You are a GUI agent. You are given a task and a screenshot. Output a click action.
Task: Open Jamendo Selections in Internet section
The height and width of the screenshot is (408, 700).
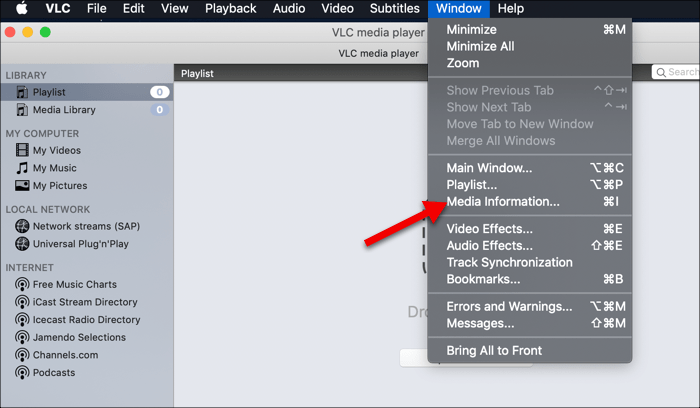pyautogui.click(x=79, y=337)
